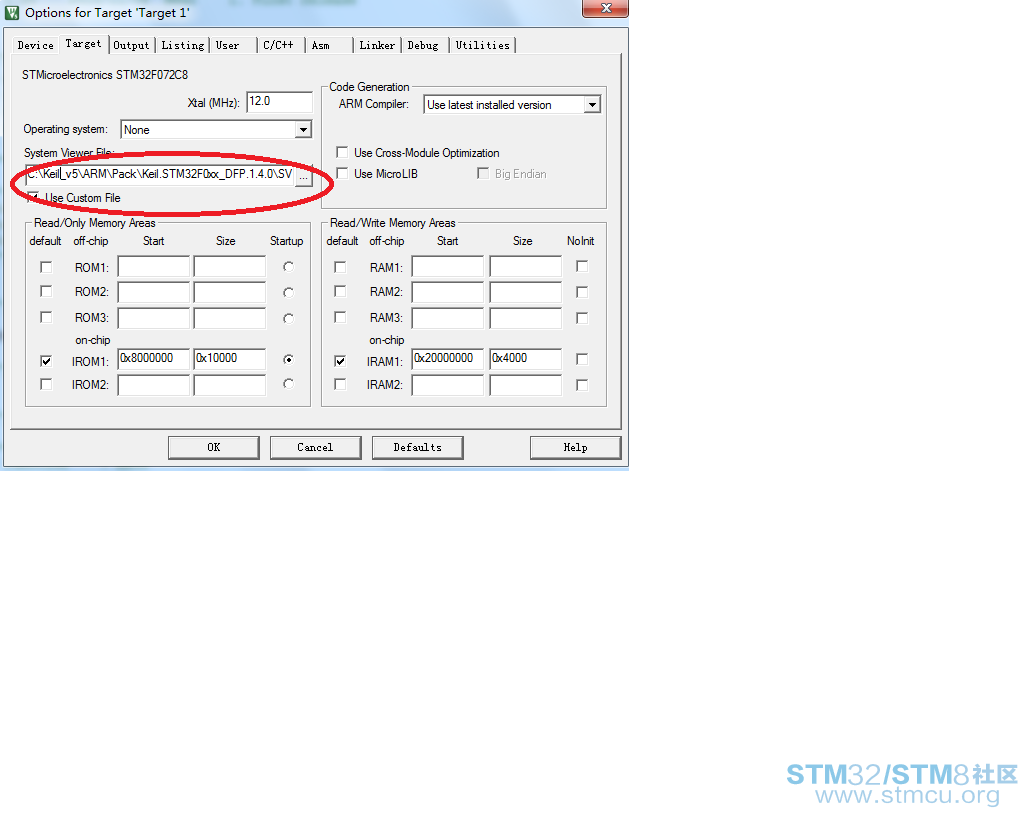The height and width of the screenshot is (820, 1024).
Task: Enable the Use MicroLIB checkbox
Action: tap(342, 173)
